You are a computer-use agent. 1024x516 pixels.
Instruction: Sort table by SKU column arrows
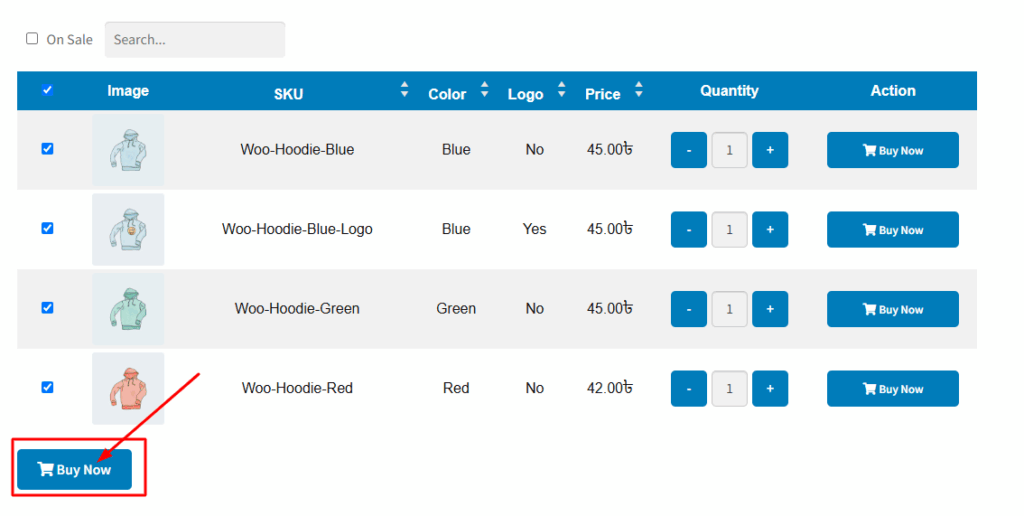(404, 90)
